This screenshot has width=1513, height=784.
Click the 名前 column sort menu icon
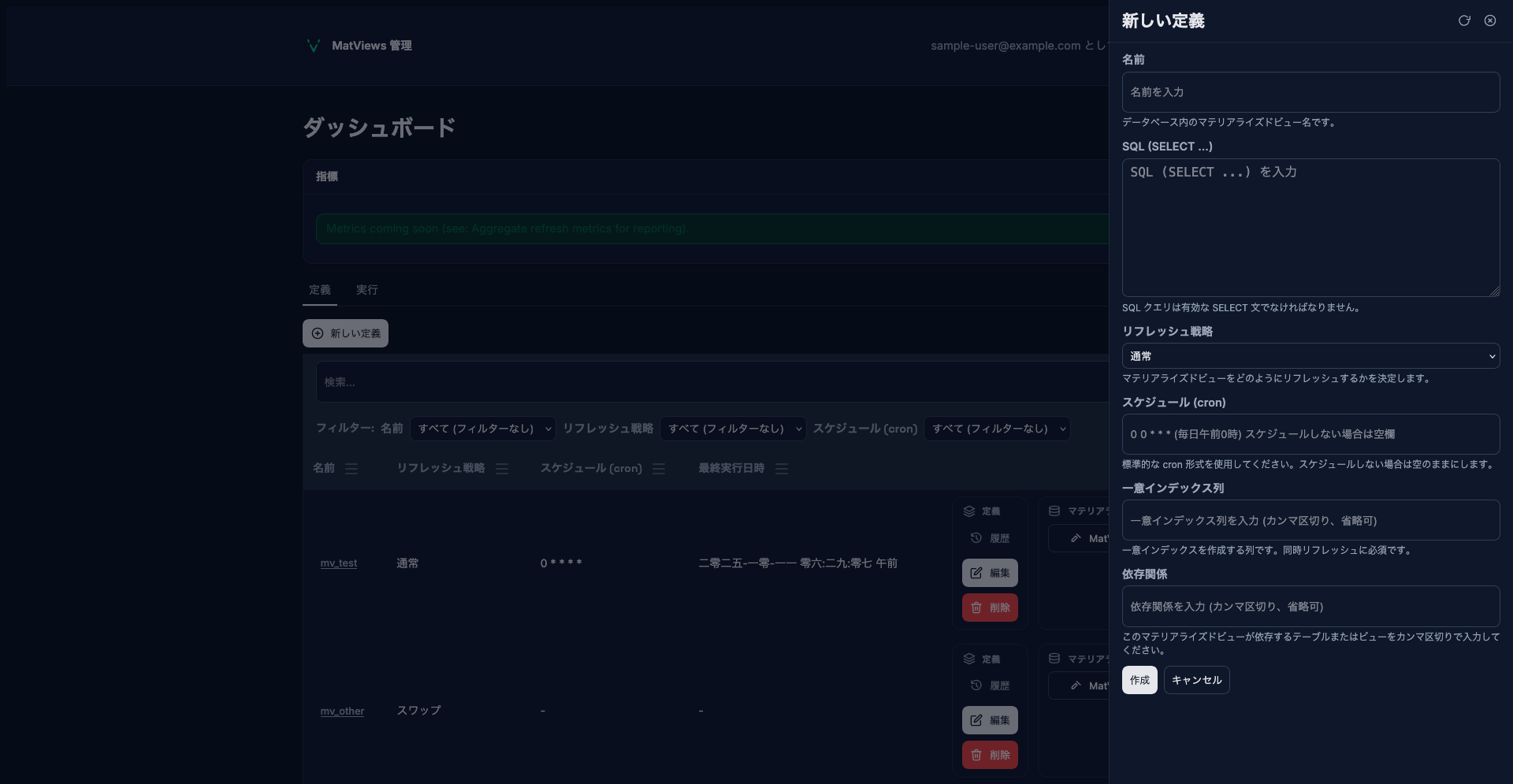point(351,469)
